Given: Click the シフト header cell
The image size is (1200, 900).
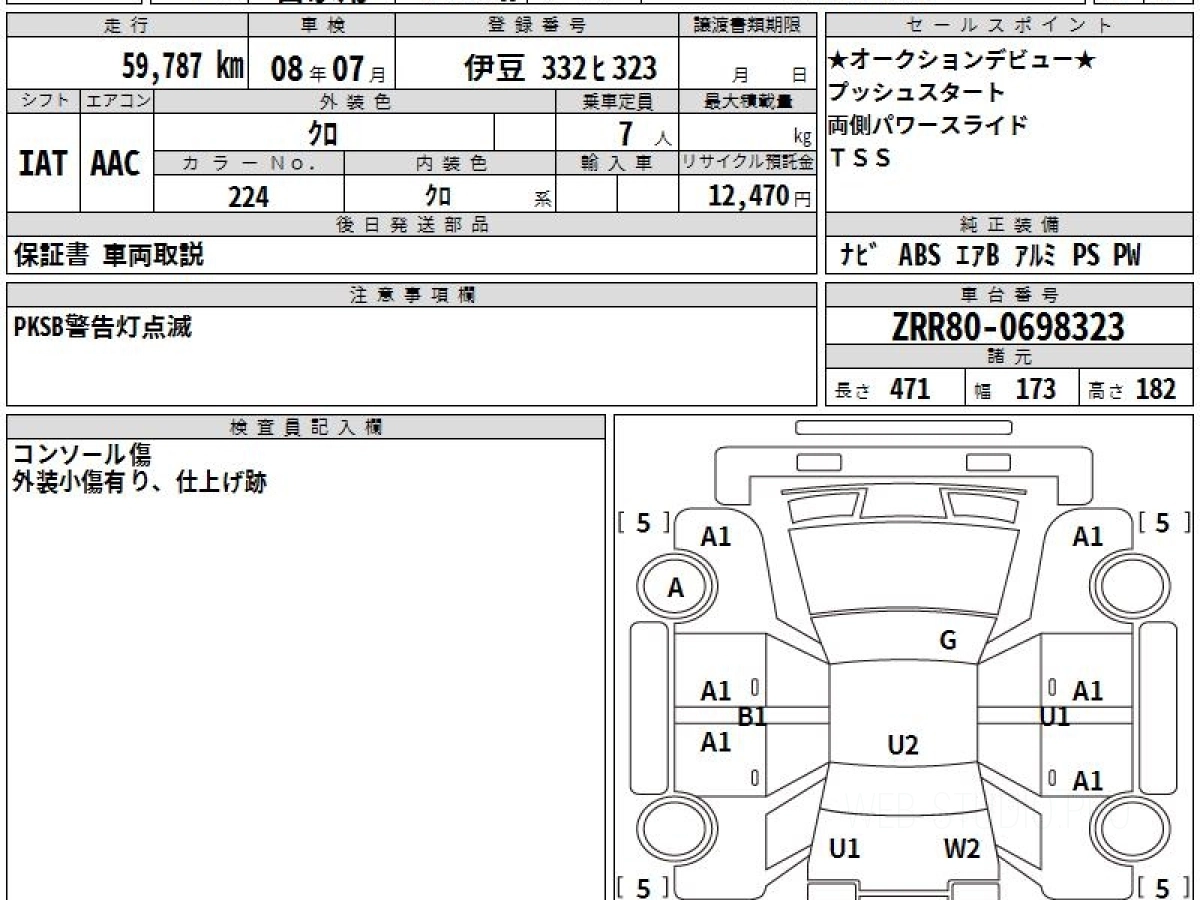Looking at the screenshot, I should 43,101.
